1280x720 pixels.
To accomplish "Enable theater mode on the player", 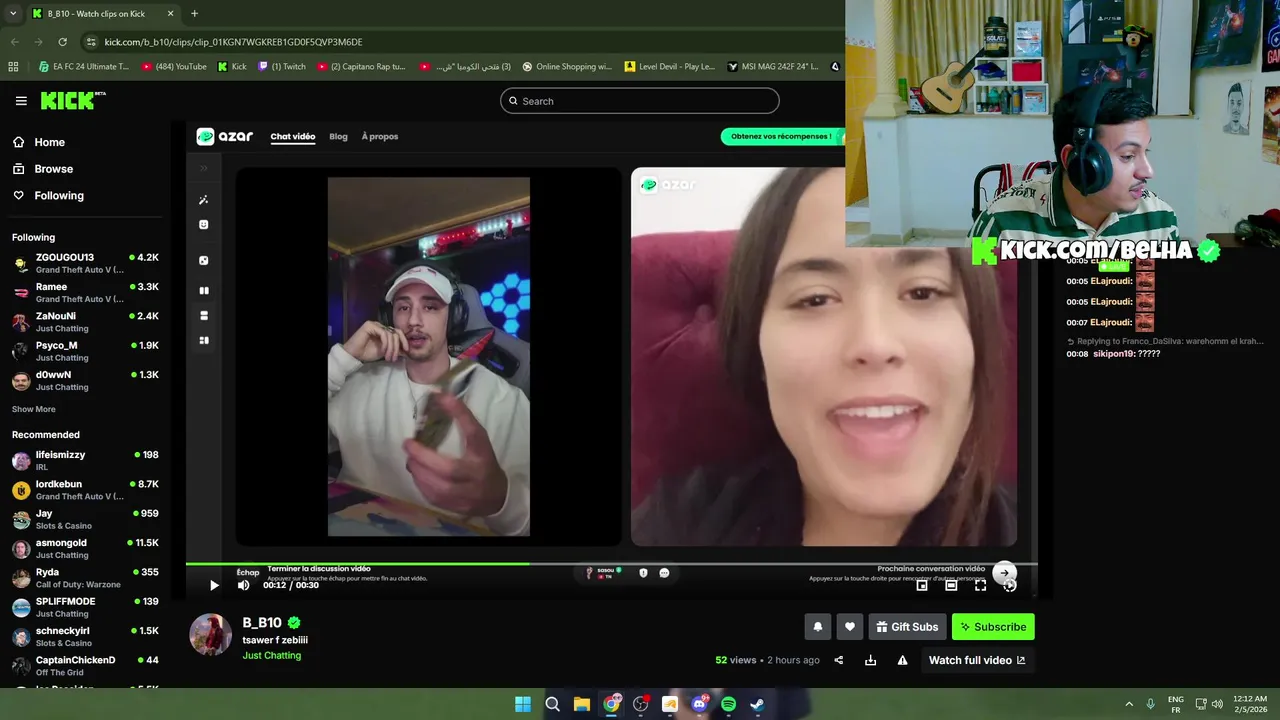I will [951, 585].
